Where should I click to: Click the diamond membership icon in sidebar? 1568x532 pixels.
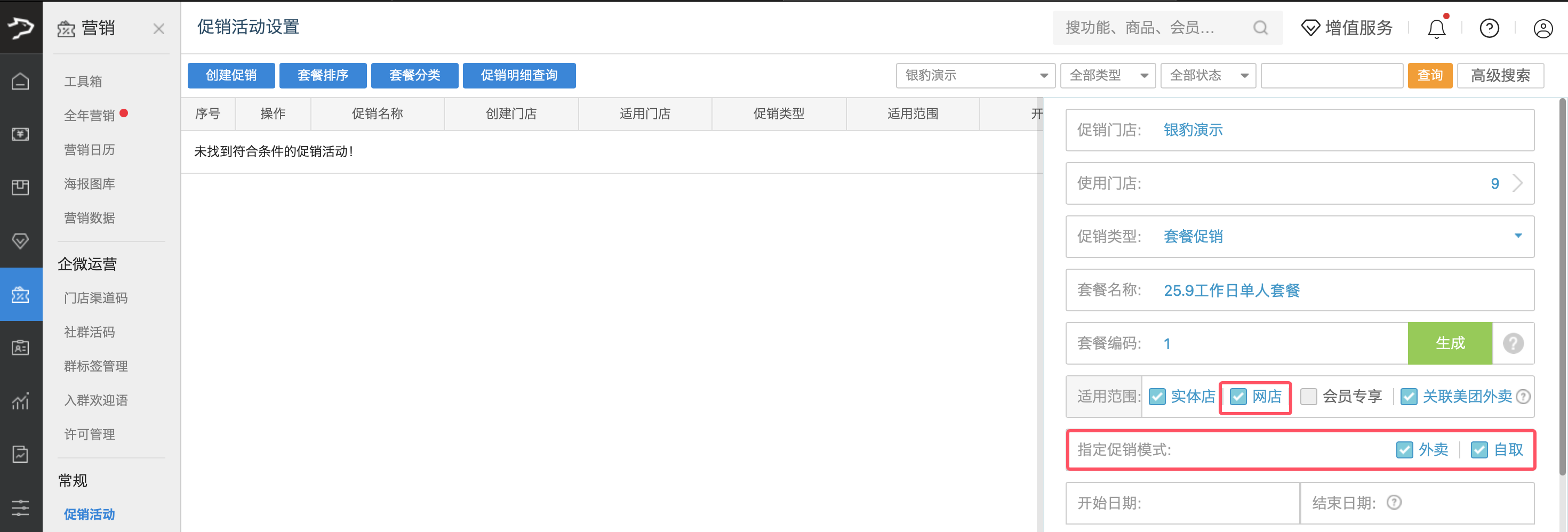[x=21, y=241]
